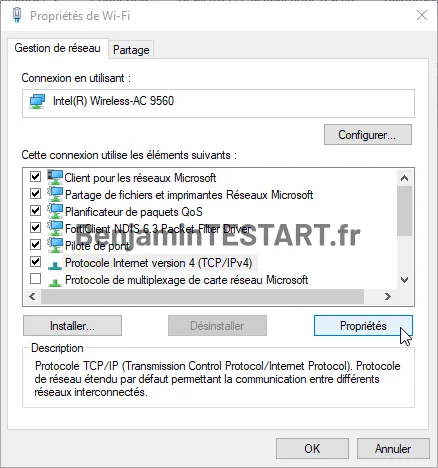Screen dimensions: 438x468
Task: Select Protocole de multiplexage de carte réseau text
Action: [186, 280]
